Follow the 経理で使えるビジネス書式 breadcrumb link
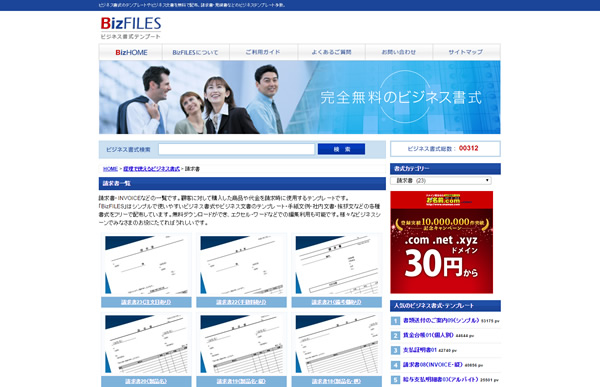This screenshot has height=387, width=600. [152, 169]
